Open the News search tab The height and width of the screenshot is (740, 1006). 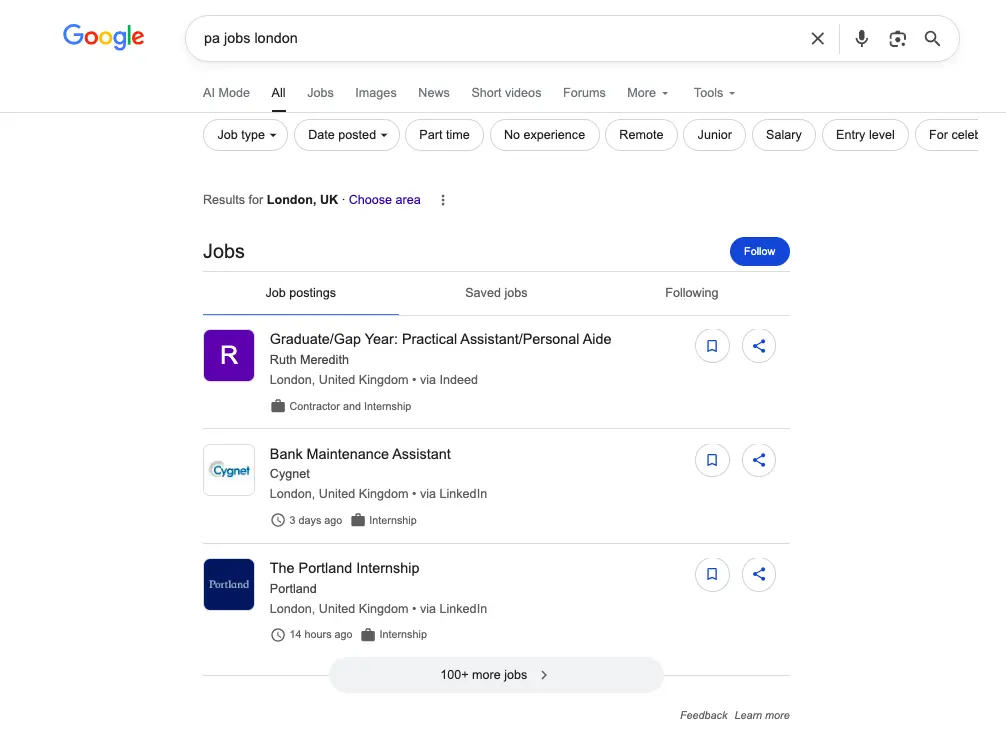pos(434,93)
